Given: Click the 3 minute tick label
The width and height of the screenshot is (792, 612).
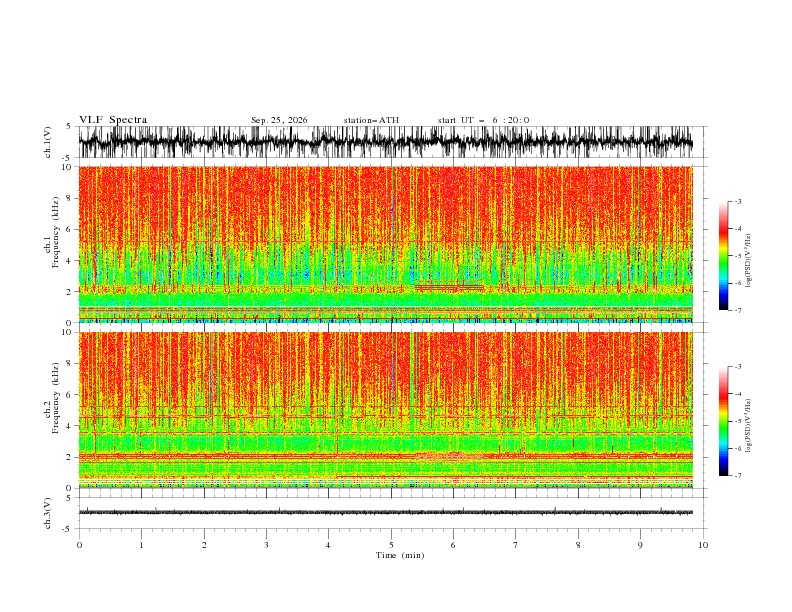Looking at the screenshot, I should [x=266, y=545].
